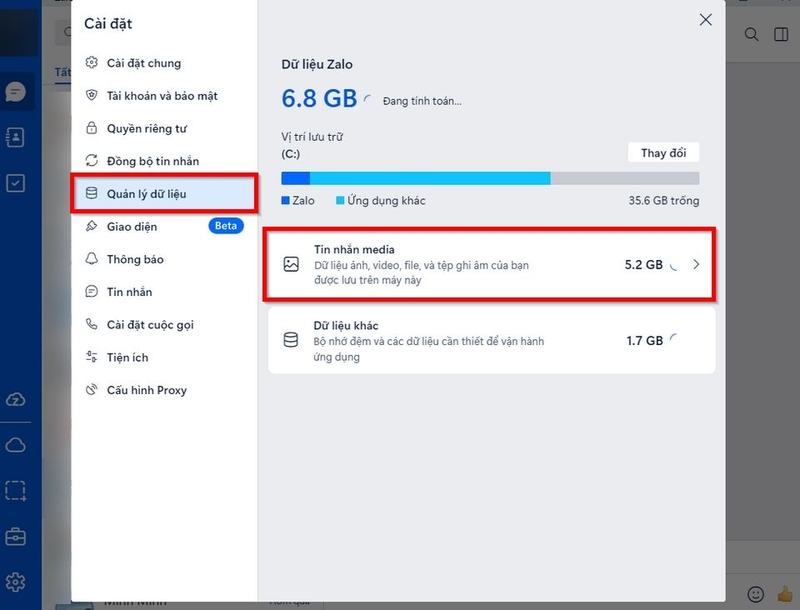Go to Đồng bộ tin nhắn section
The image size is (800, 610).
[x=164, y=161]
